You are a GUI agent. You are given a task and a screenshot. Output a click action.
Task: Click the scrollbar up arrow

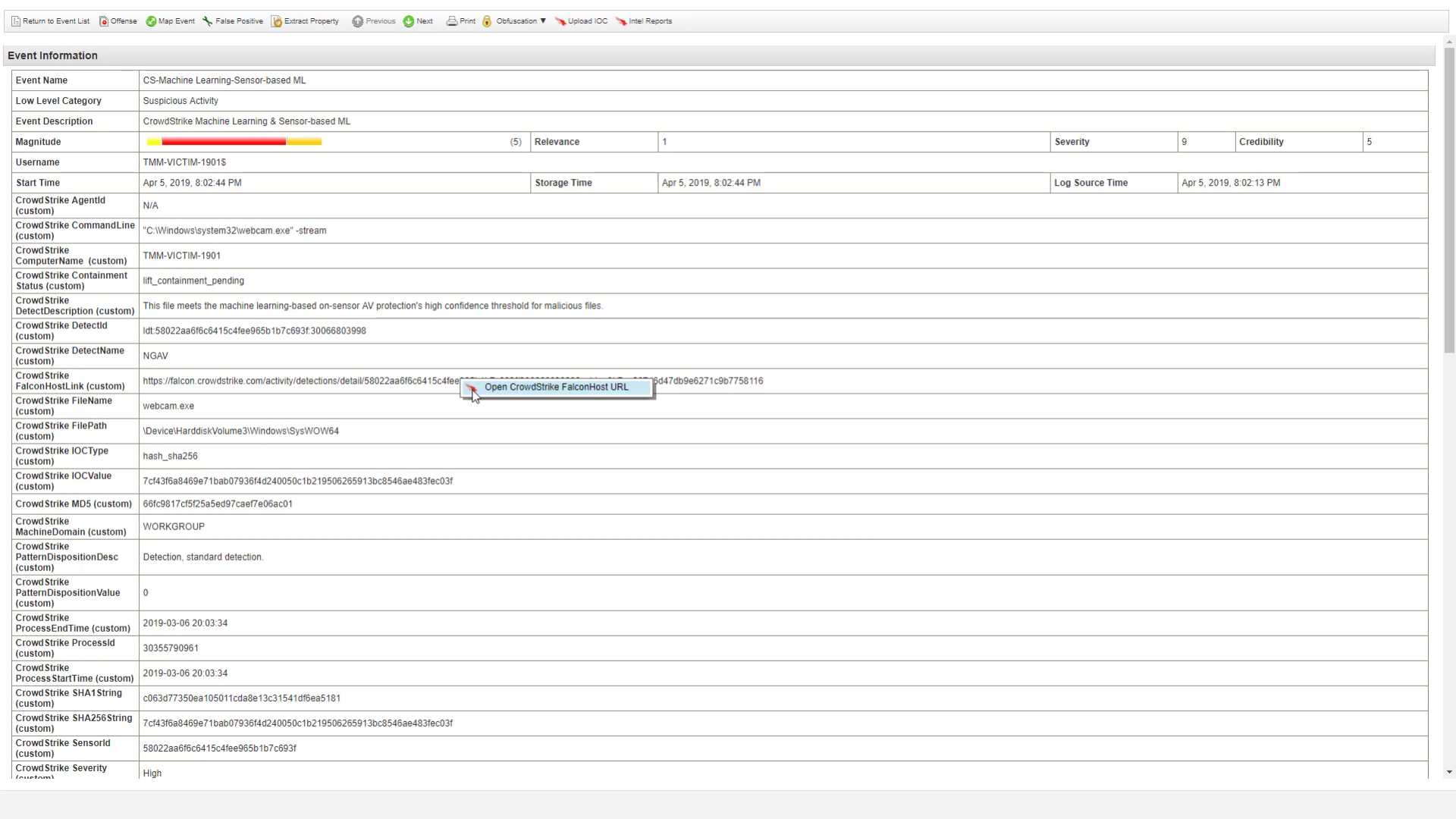pos(1449,42)
